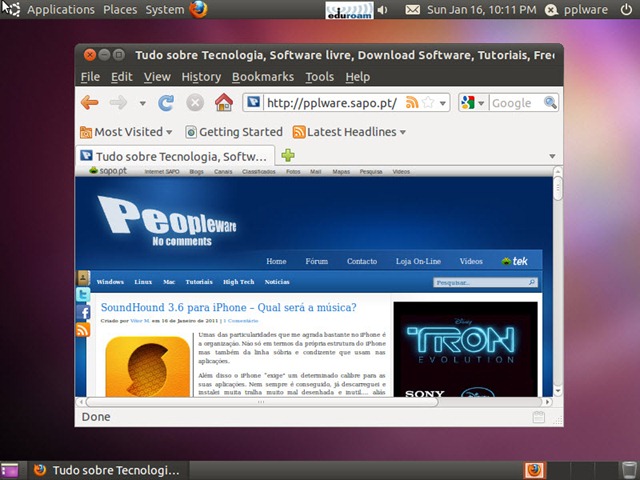
Task: Open the Contacto page link
Action: pos(362,261)
